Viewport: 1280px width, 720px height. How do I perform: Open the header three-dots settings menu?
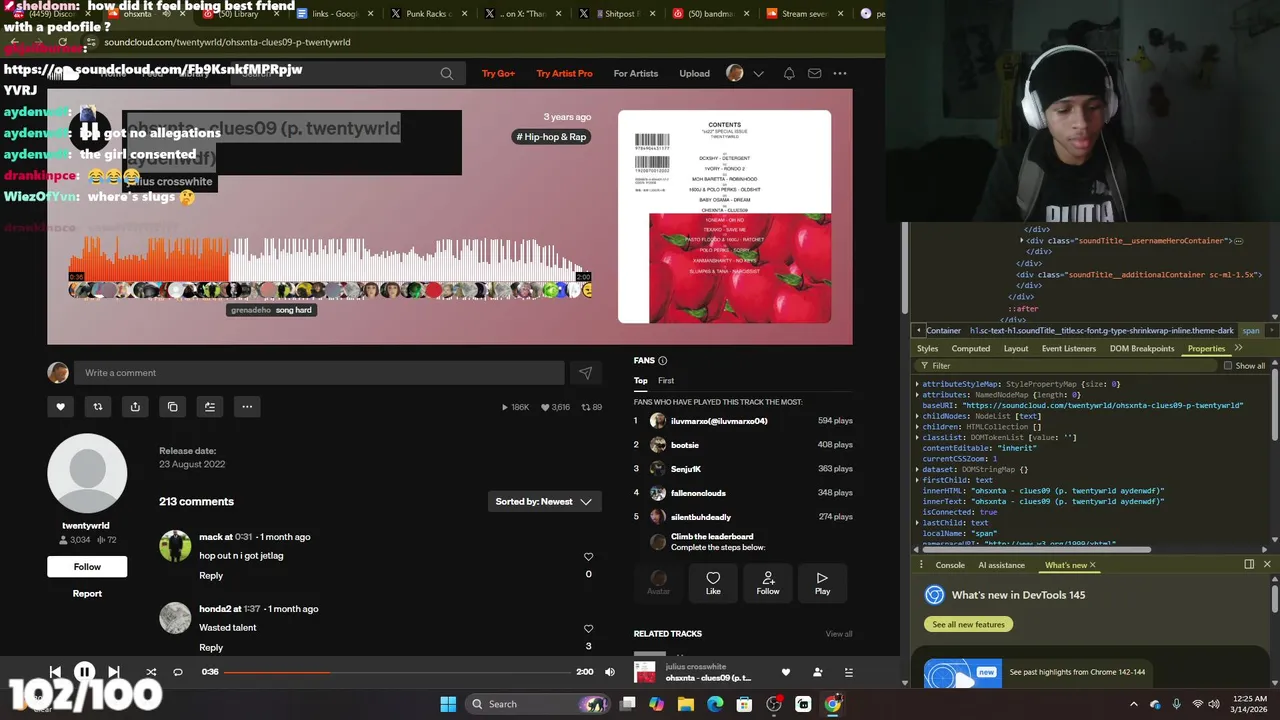[x=840, y=73]
